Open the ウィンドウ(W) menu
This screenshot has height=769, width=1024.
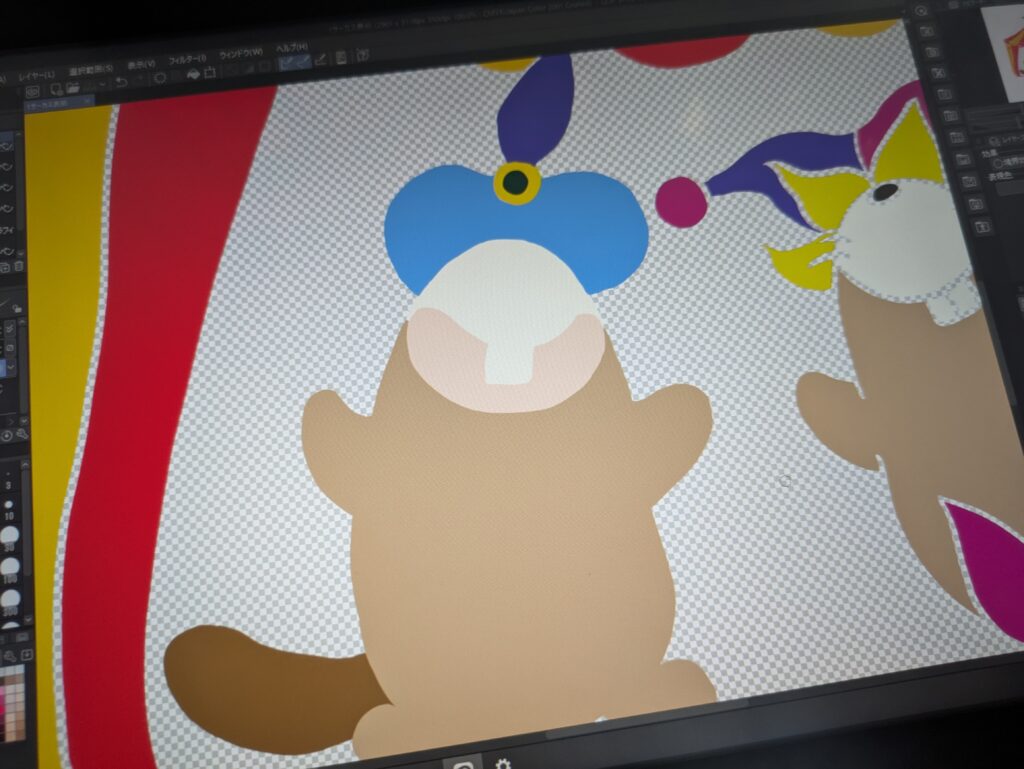click(x=241, y=54)
